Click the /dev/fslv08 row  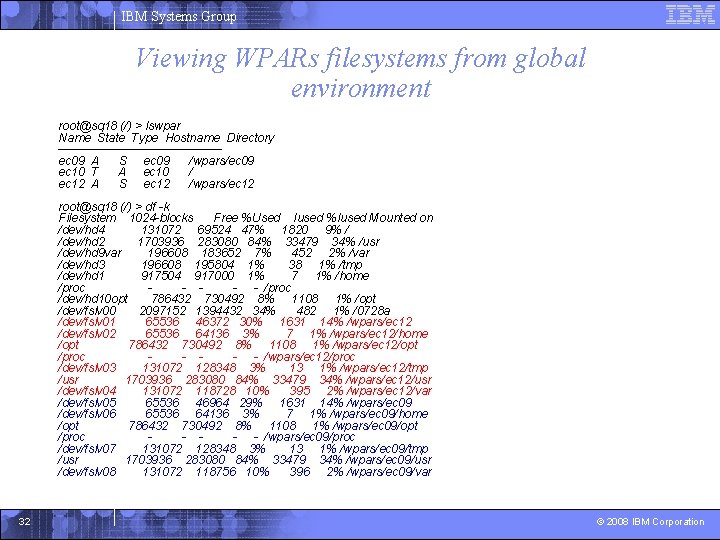tap(245, 472)
